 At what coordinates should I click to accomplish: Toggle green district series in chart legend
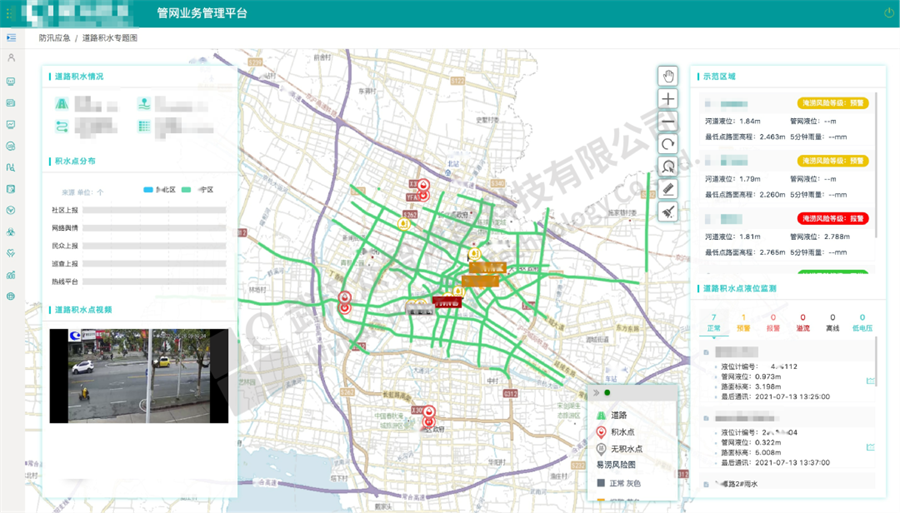click(197, 189)
